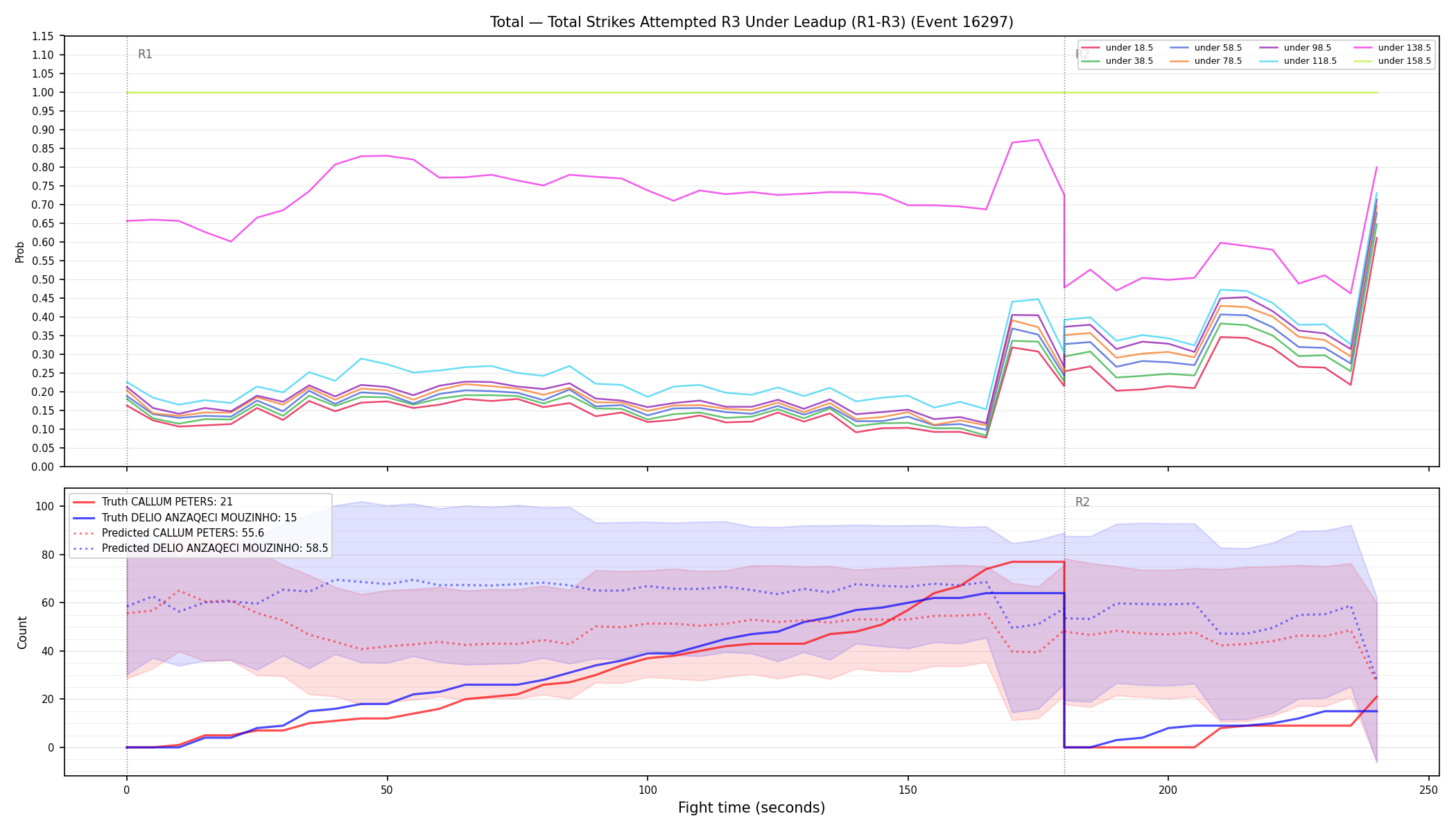Viewport: 1456px width, 832px height.
Task: Click the 250 tick on the time axis
Action: [x=1428, y=790]
